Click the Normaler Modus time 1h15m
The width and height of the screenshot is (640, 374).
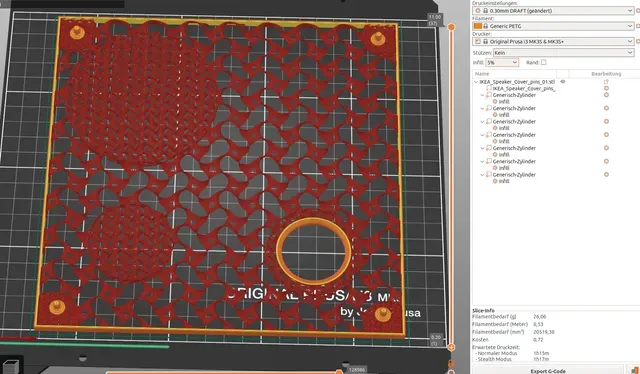541,353
